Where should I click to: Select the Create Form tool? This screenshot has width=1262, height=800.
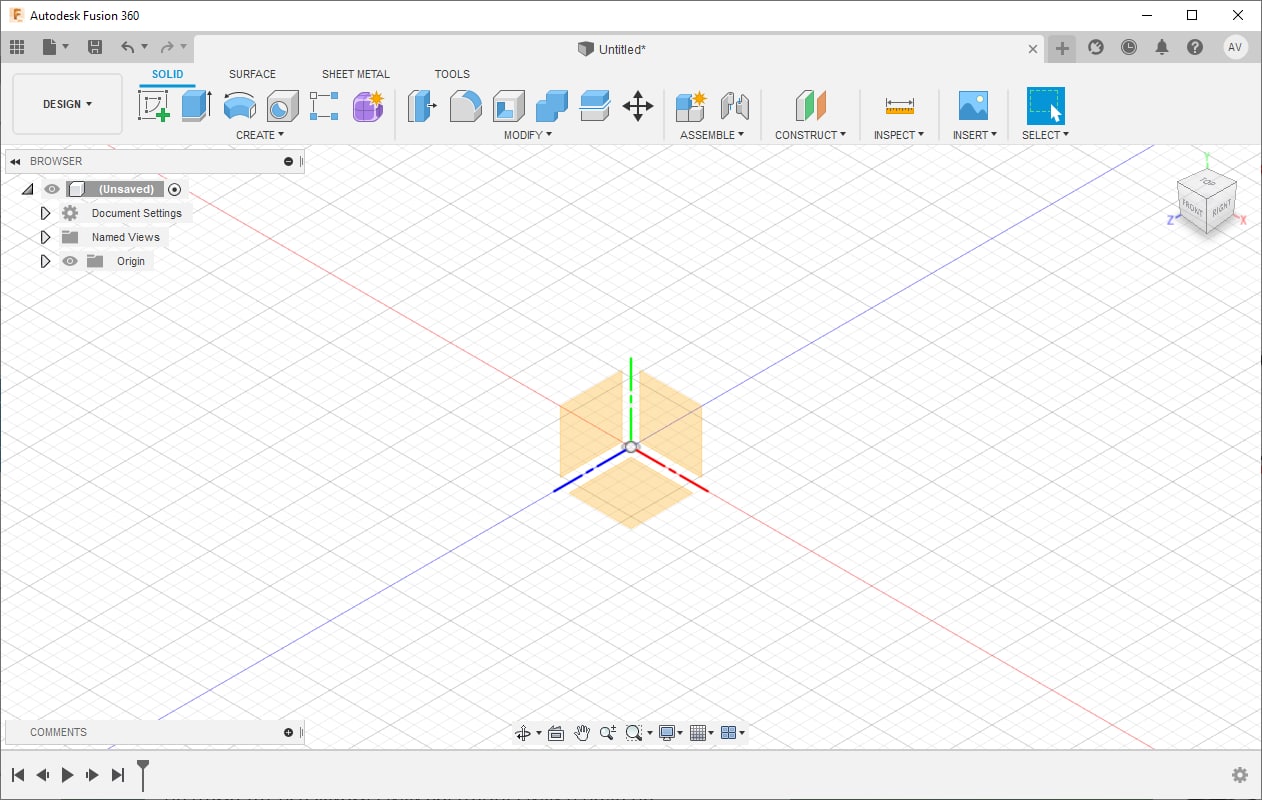368,105
